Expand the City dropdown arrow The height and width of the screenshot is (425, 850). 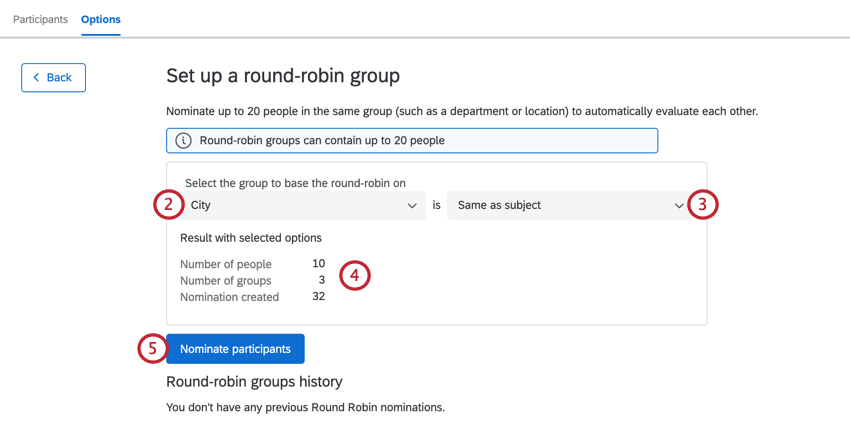[412, 206]
